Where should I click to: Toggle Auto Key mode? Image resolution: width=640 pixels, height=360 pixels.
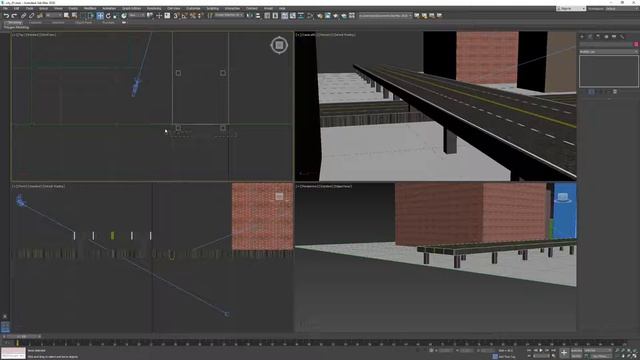(576, 350)
